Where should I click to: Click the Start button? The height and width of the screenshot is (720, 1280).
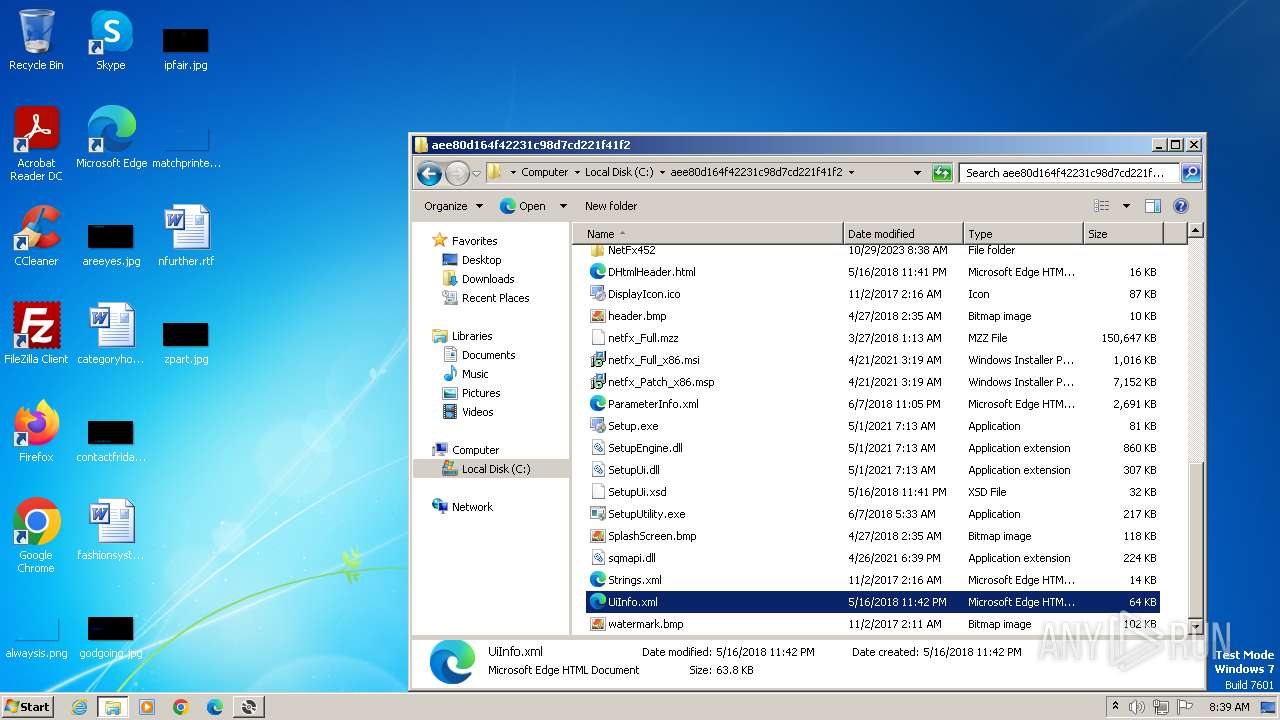(x=28, y=706)
